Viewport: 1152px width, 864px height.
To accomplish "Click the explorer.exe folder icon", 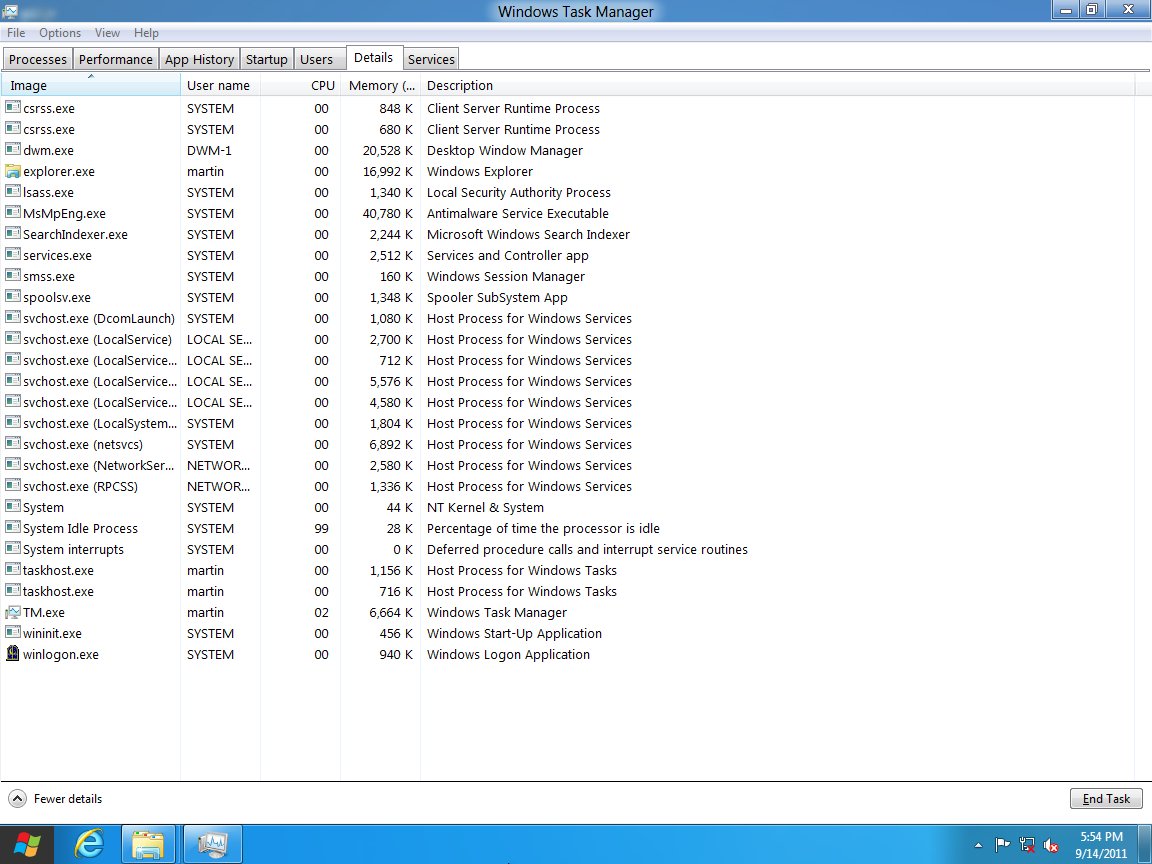I will pos(12,171).
